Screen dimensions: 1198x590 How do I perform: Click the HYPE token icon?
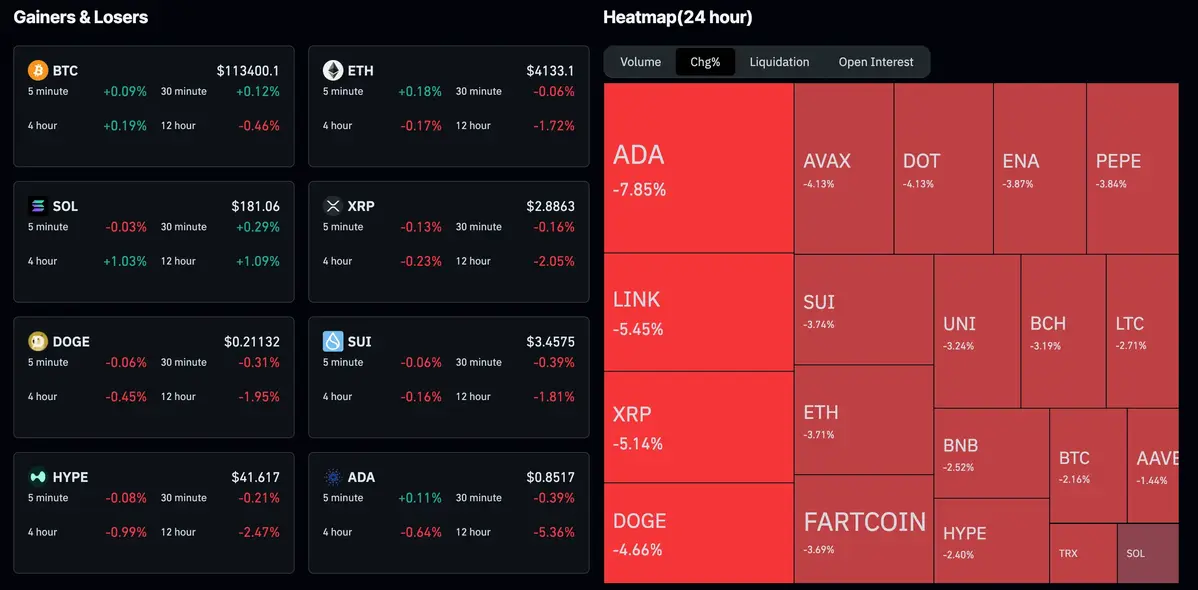pos(38,477)
